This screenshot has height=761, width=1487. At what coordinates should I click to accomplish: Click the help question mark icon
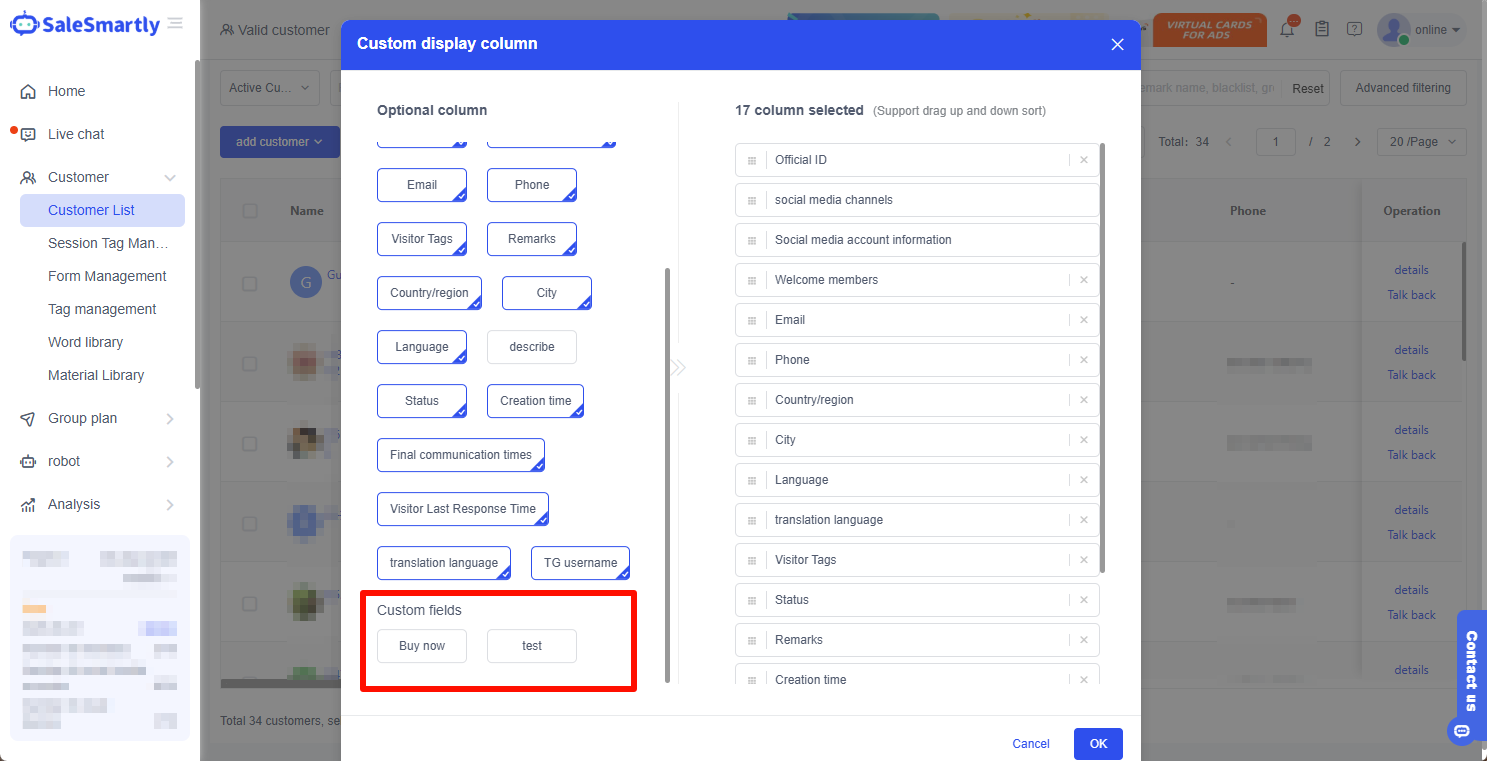click(x=1354, y=30)
